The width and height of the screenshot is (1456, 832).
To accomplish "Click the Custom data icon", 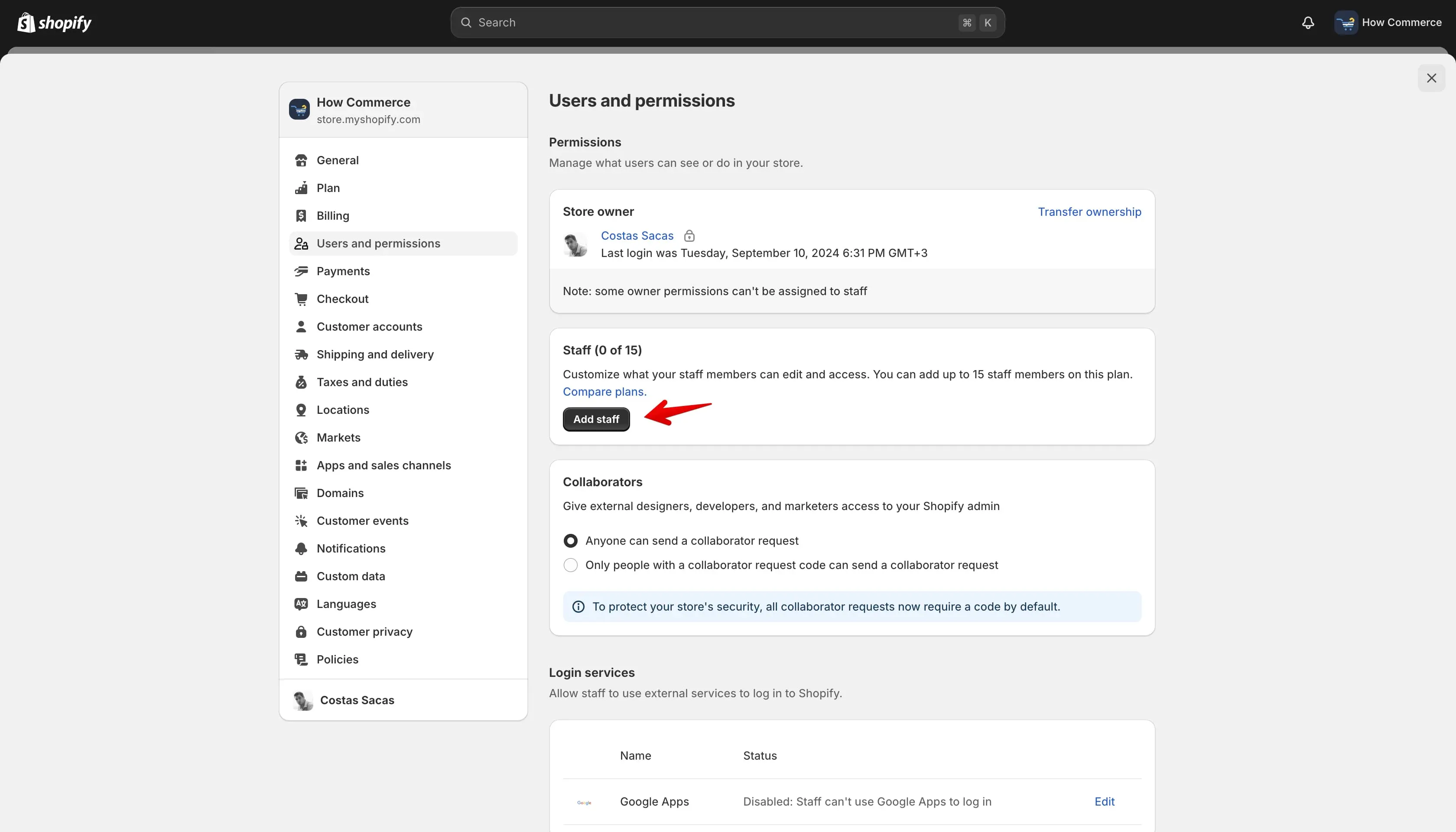I will point(301,576).
